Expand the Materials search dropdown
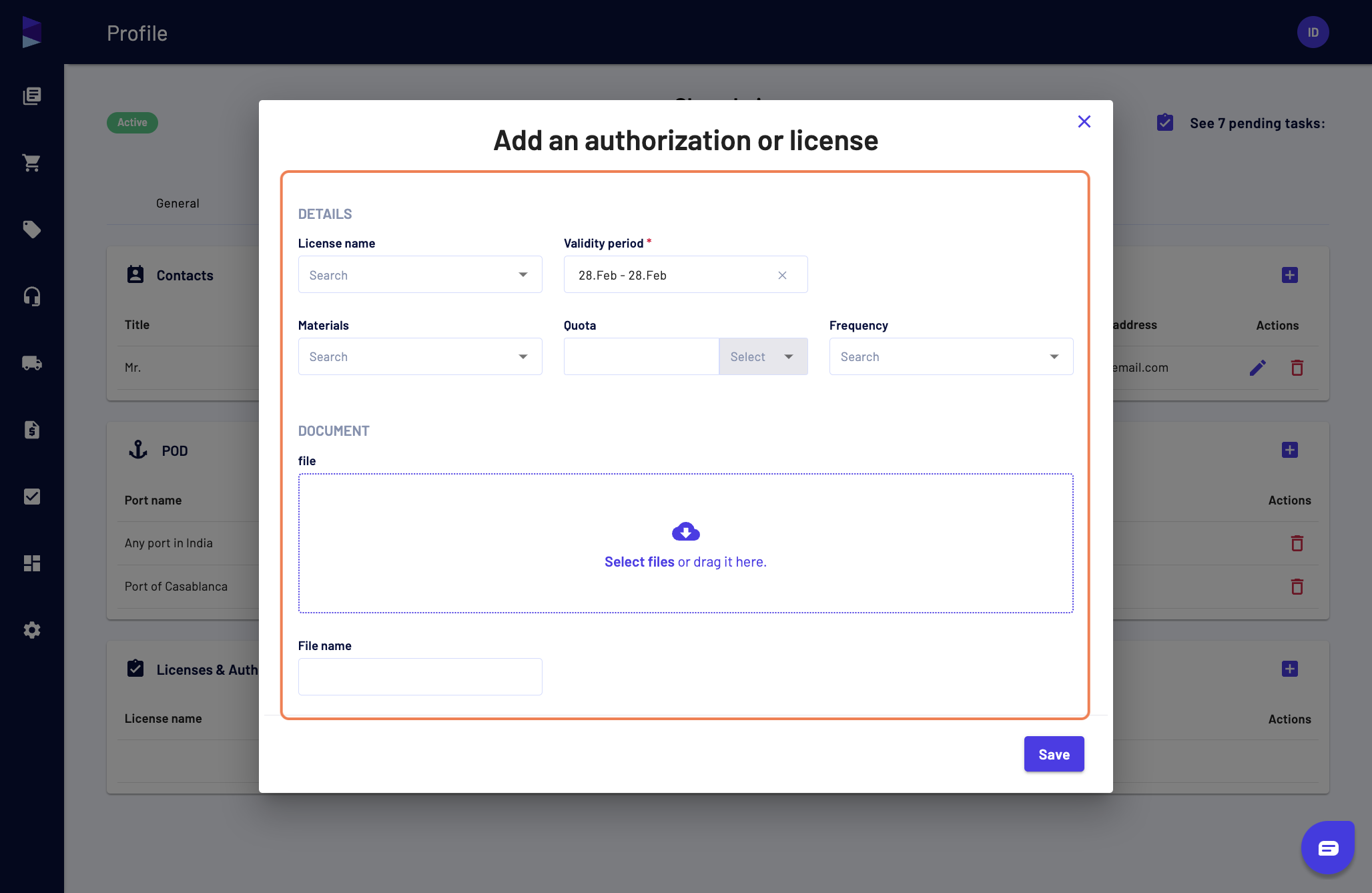Screen dimensions: 1372x893 click(x=420, y=356)
